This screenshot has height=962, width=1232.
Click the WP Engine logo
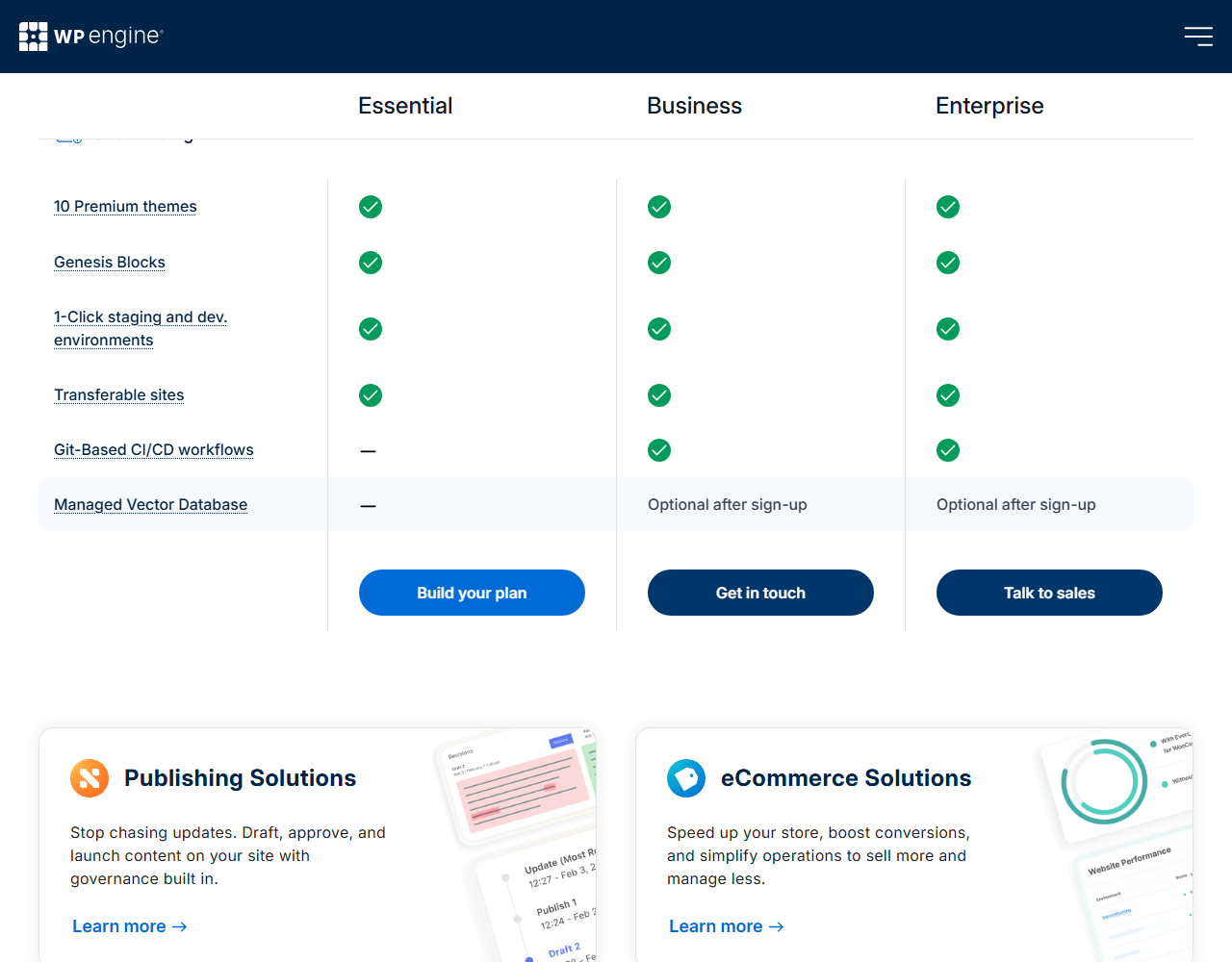(91, 37)
